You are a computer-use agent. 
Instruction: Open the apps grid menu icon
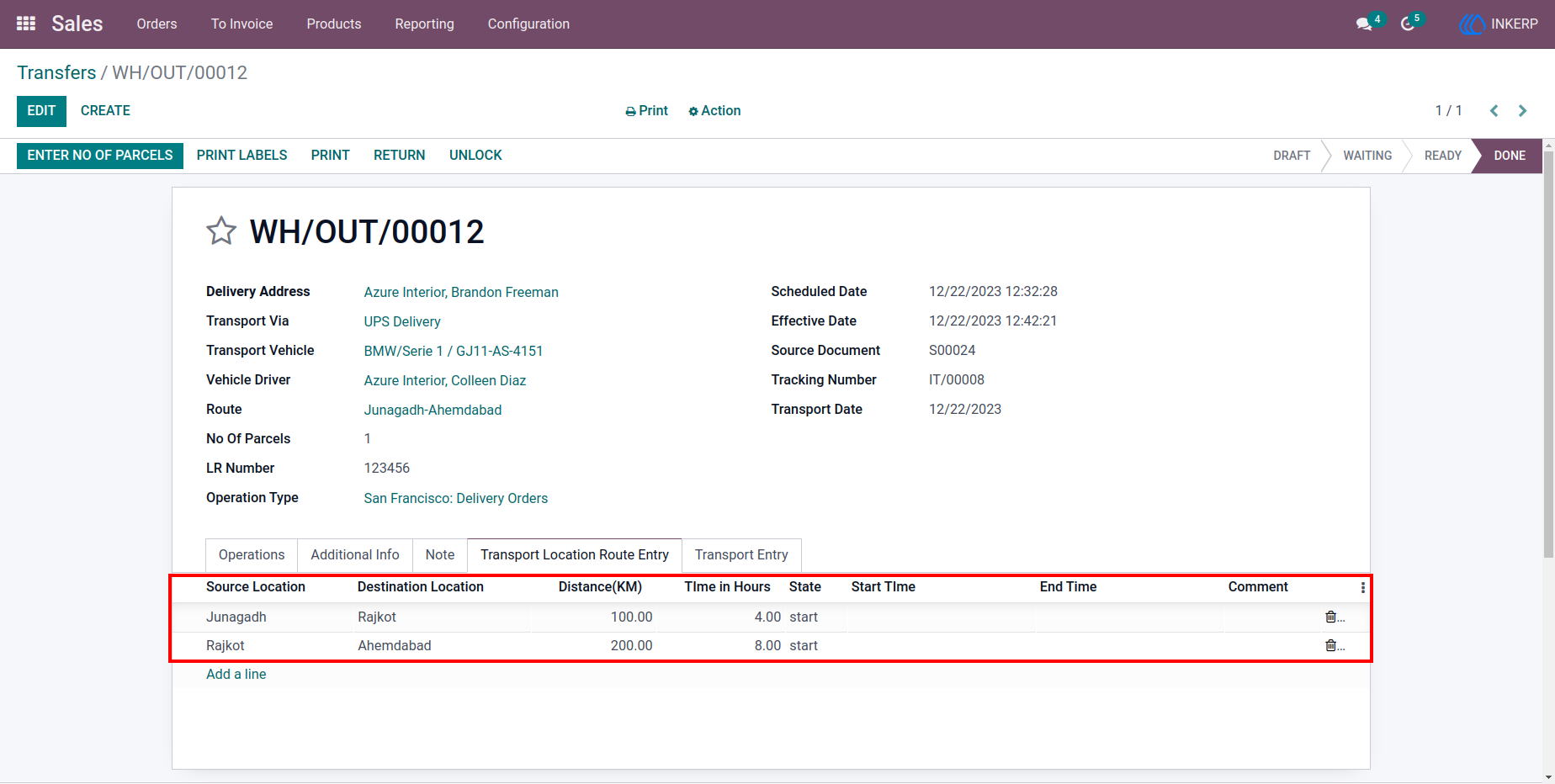[26, 24]
